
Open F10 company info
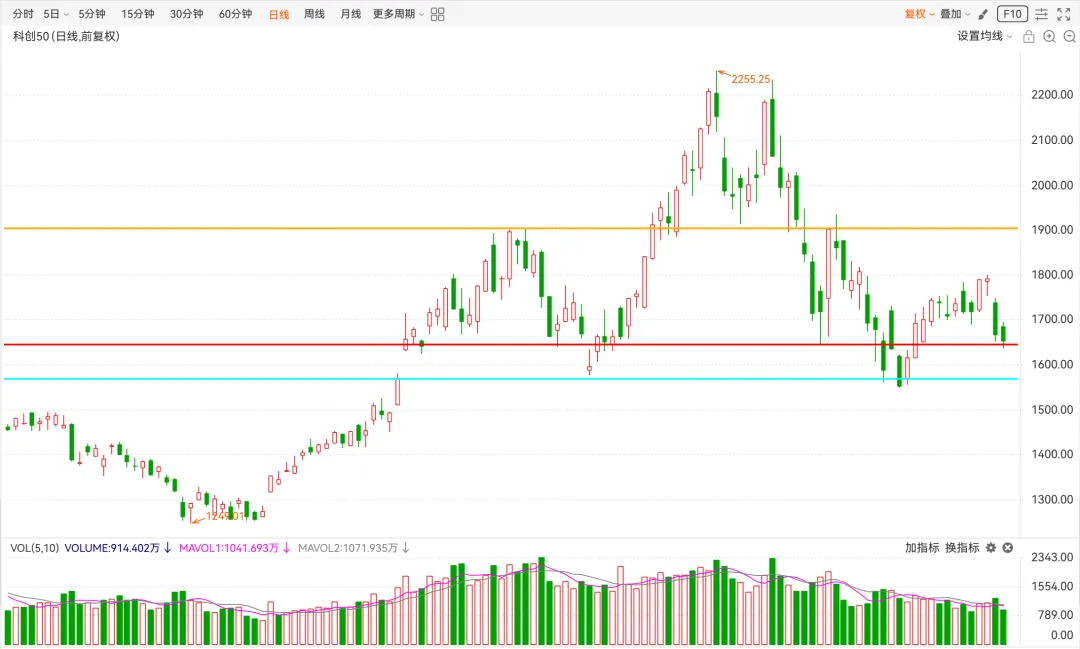1012,14
